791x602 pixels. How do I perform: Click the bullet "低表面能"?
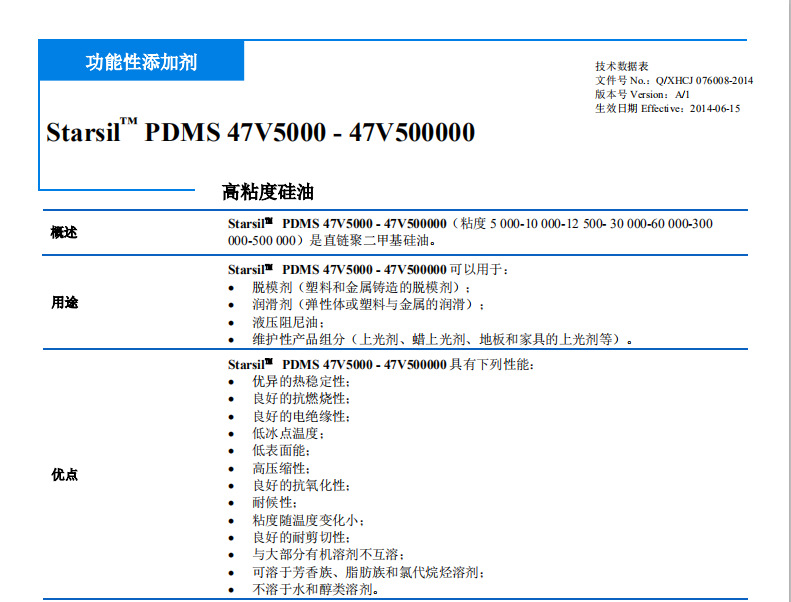click(281, 451)
